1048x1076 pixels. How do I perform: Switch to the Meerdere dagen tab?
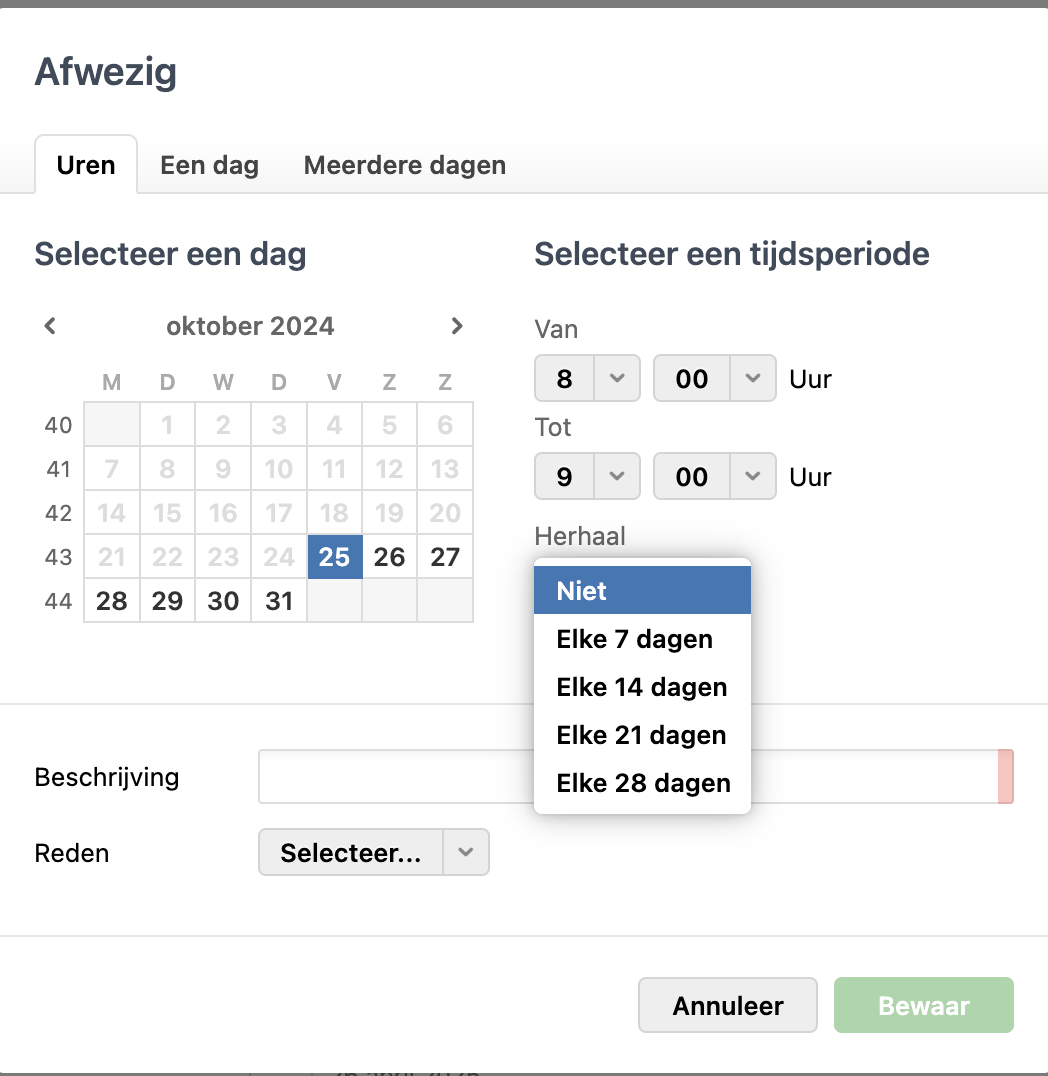point(404,165)
